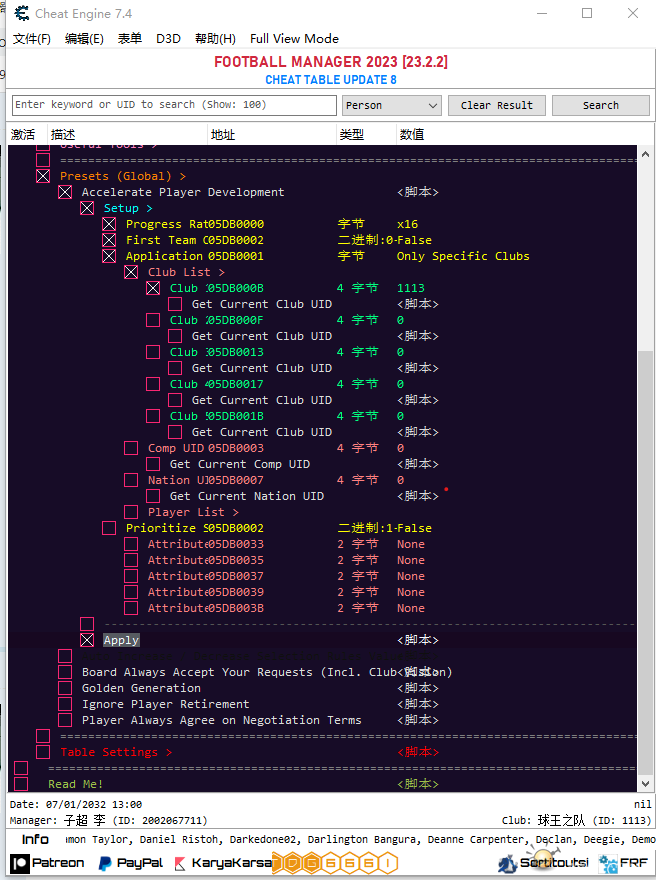This screenshot has width=656, height=880.
Task: Select the Progress Rate value x16
Action: (407, 224)
